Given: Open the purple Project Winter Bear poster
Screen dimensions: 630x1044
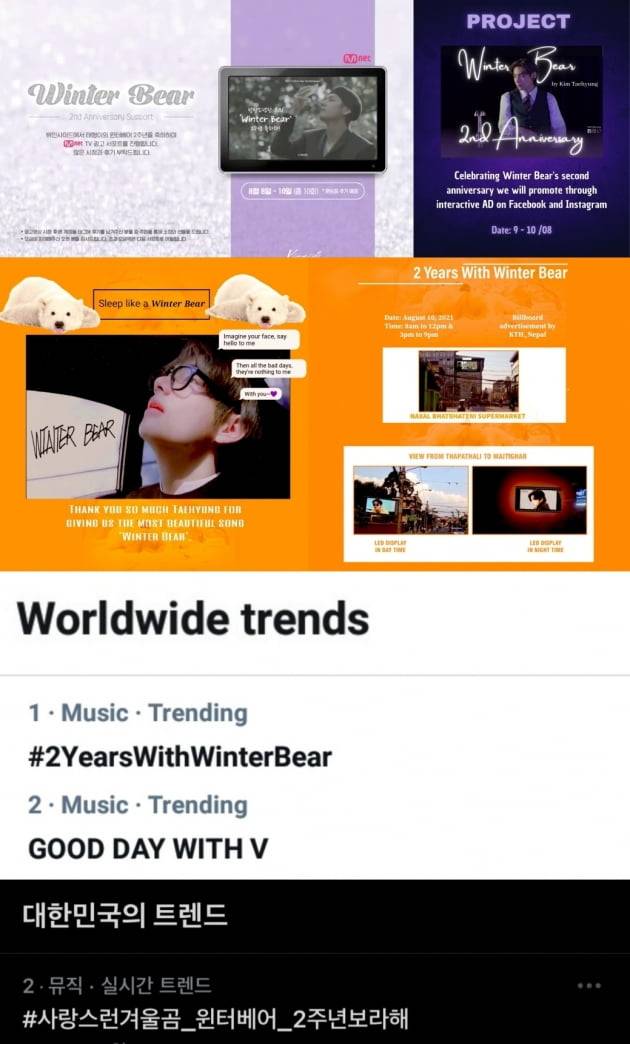Looking at the screenshot, I should 521,128.
